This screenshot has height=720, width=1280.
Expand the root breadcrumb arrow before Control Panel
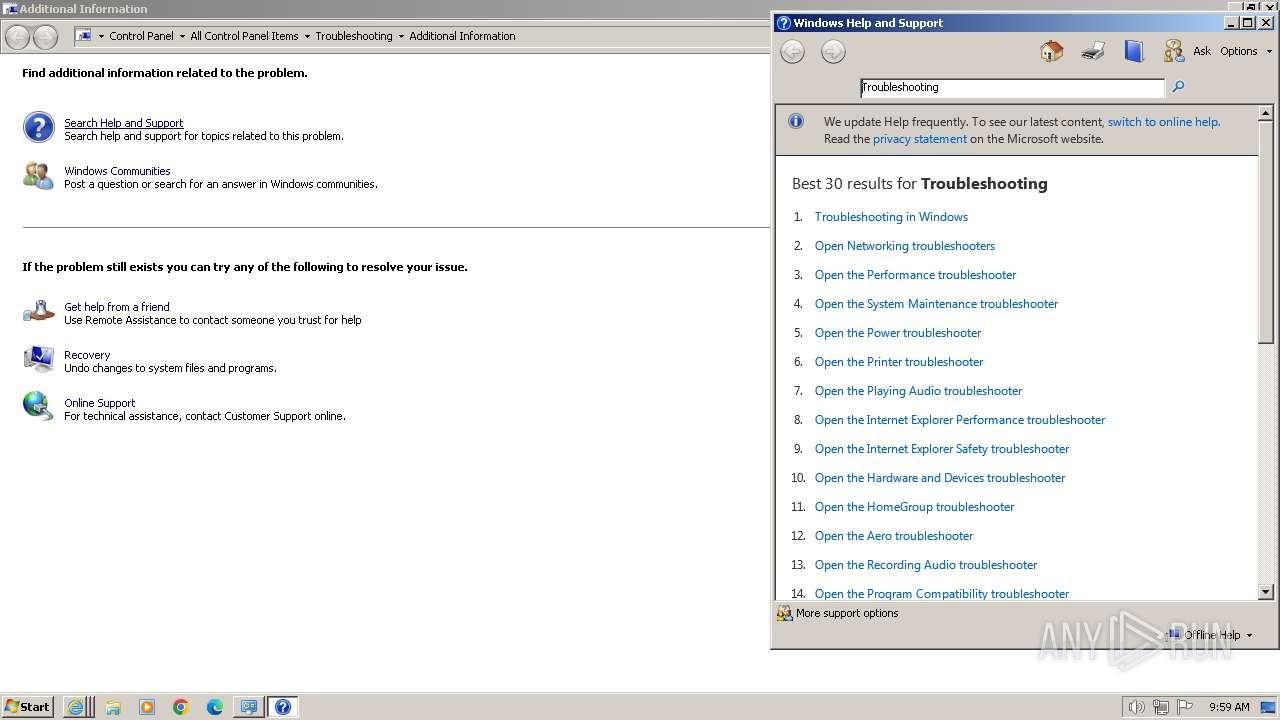tap(101, 36)
